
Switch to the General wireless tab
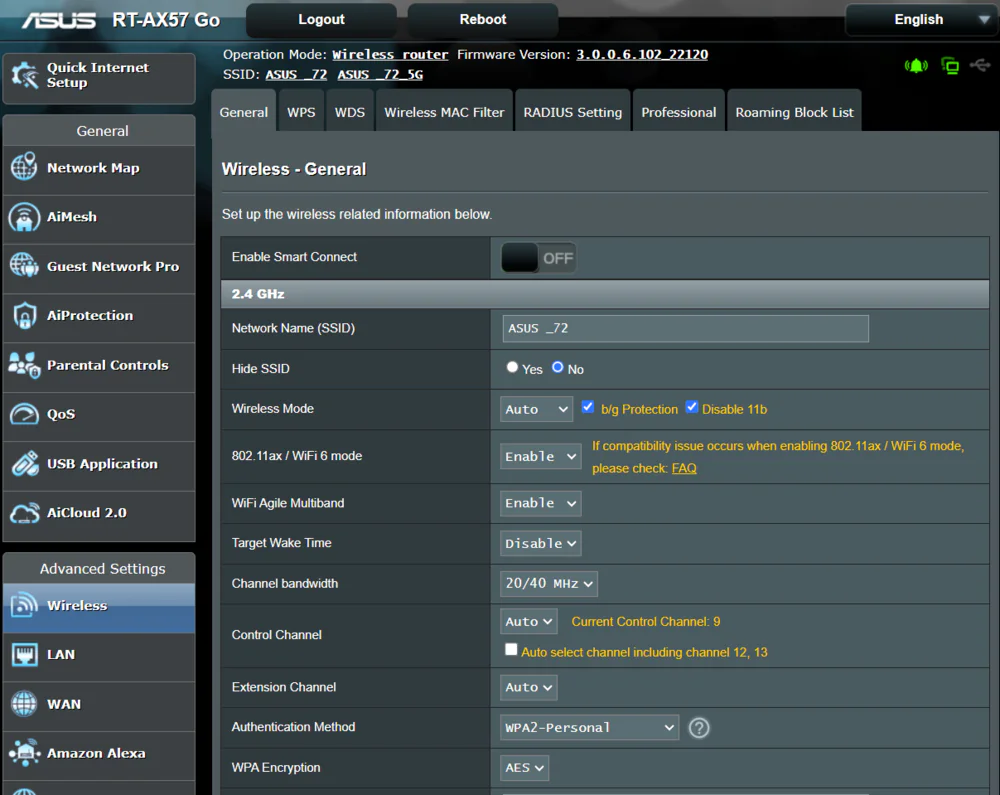[244, 112]
